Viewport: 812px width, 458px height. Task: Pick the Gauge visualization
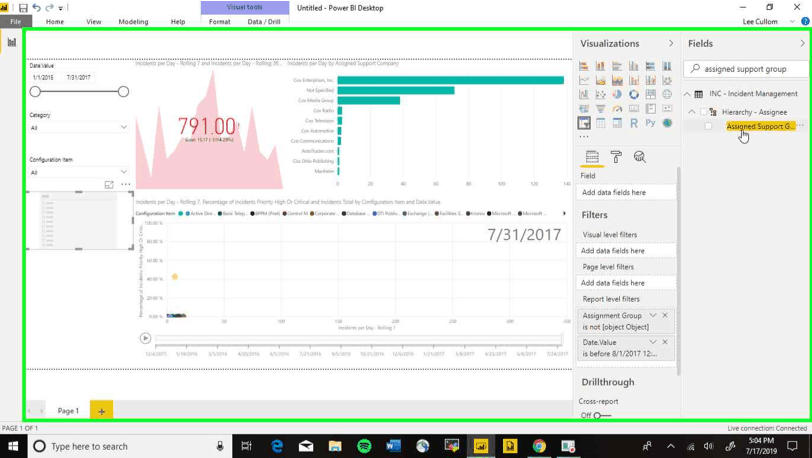(617, 109)
